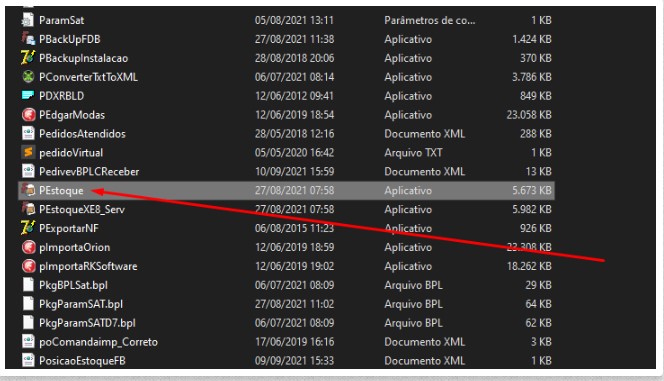664x381 pixels.
Task: Select the PEdgarModas file name
Action: (x=72, y=115)
